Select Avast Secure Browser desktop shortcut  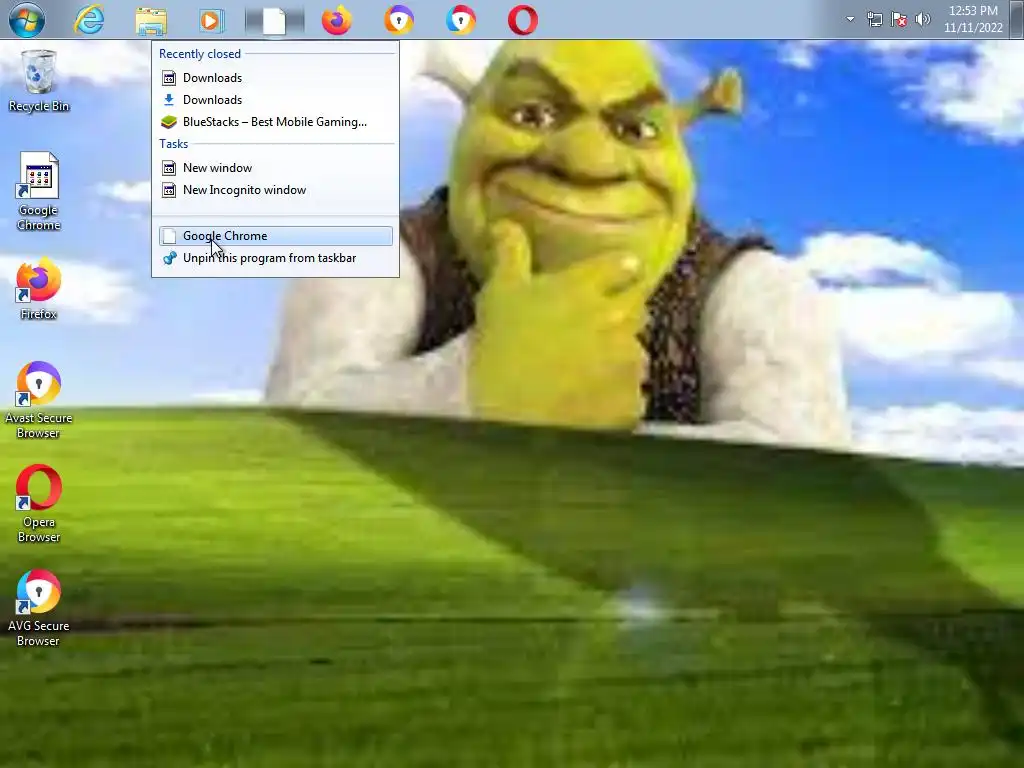pos(39,400)
